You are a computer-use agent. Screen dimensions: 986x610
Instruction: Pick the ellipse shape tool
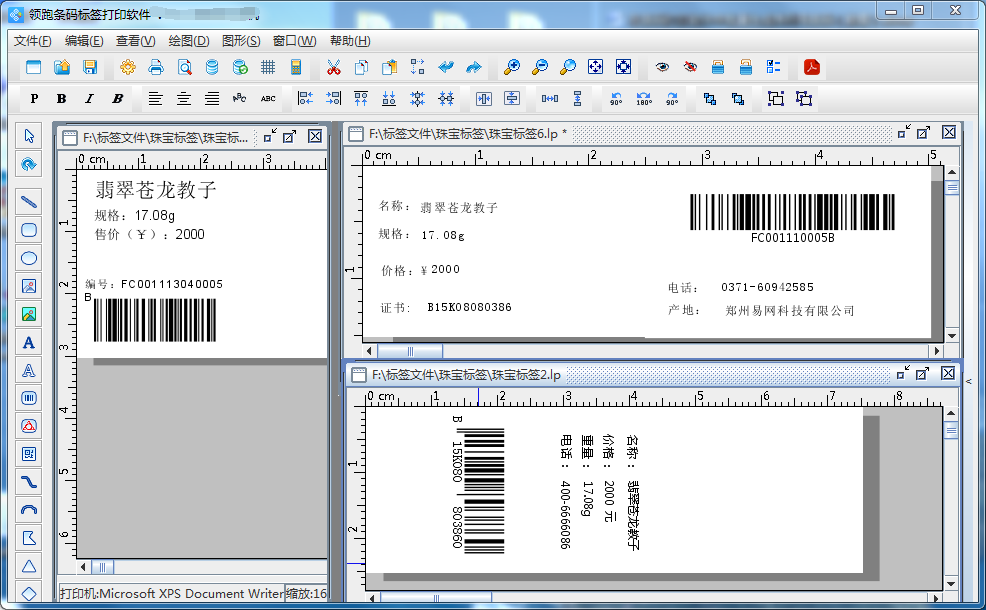click(x=29, y=258)
